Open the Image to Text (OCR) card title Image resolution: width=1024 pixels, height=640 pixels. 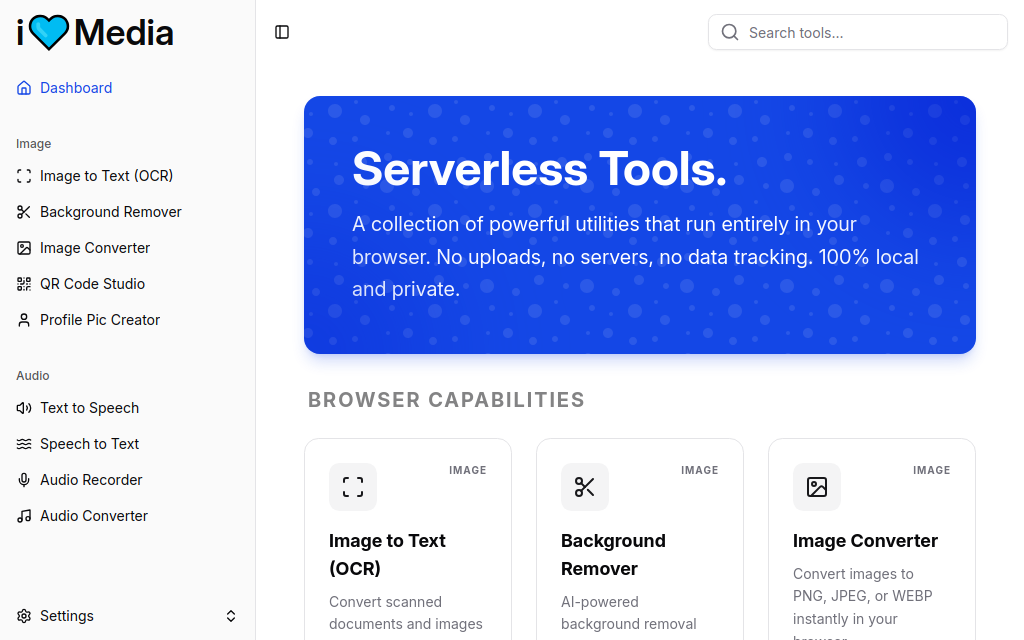387,554
